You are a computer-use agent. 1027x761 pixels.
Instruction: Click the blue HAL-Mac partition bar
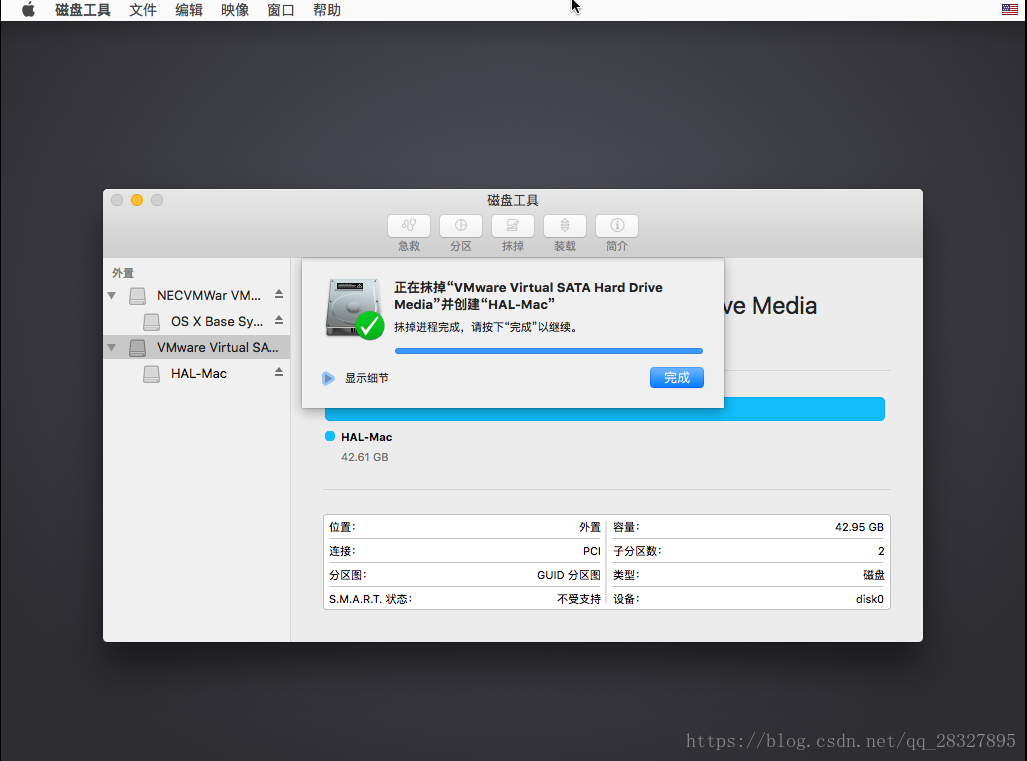pos(605,409)
